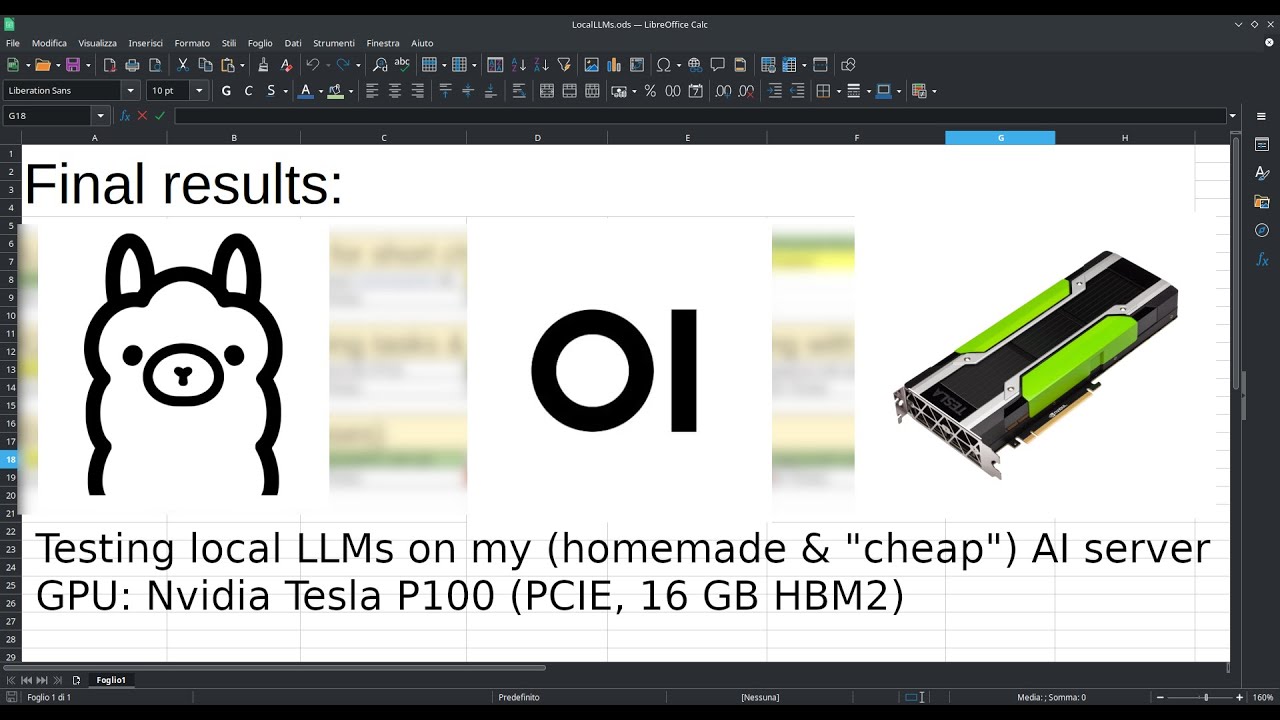Sort ascending A to Z
This screenshot has width=1280, height=720.
[x=518, y=65]
